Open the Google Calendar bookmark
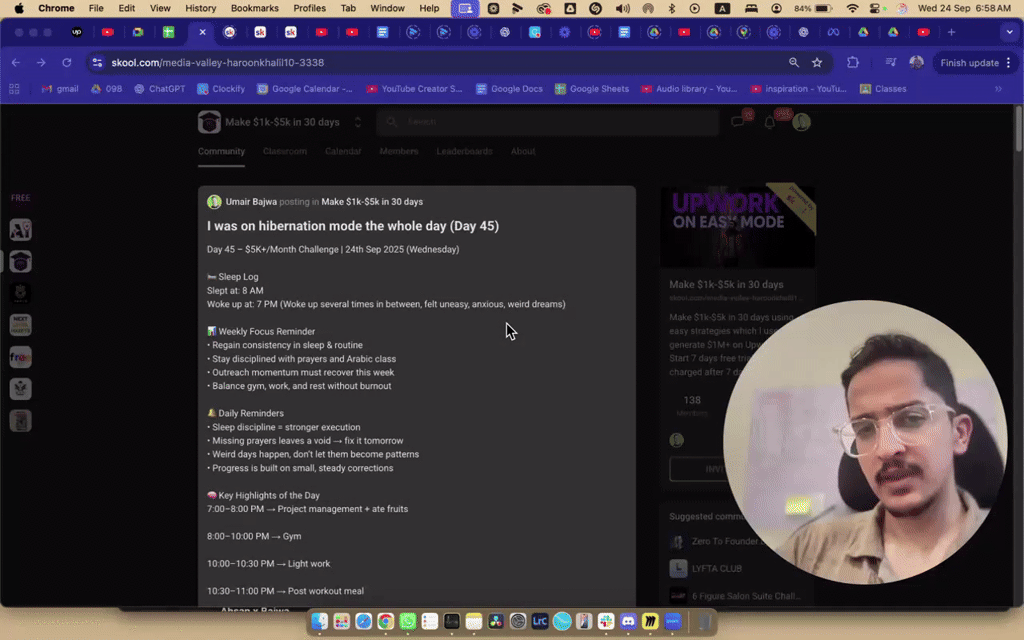Screen dimensions: 1024x640 [x=305, y=89]
